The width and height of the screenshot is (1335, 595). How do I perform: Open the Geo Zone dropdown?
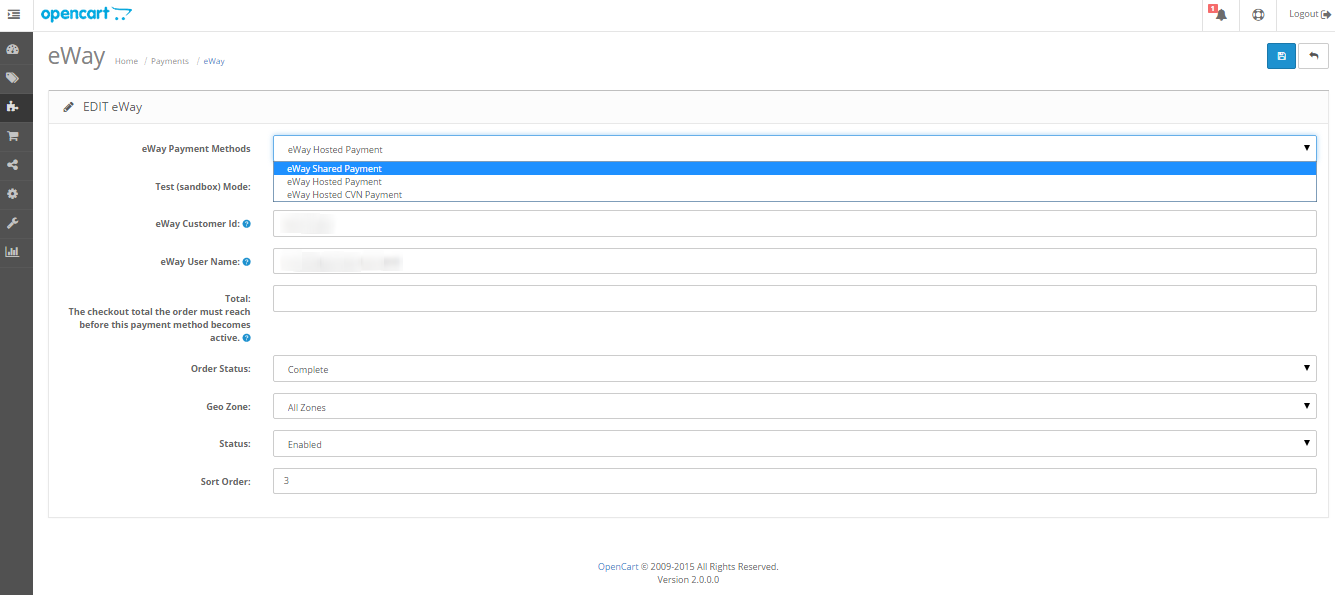[794, 407]
